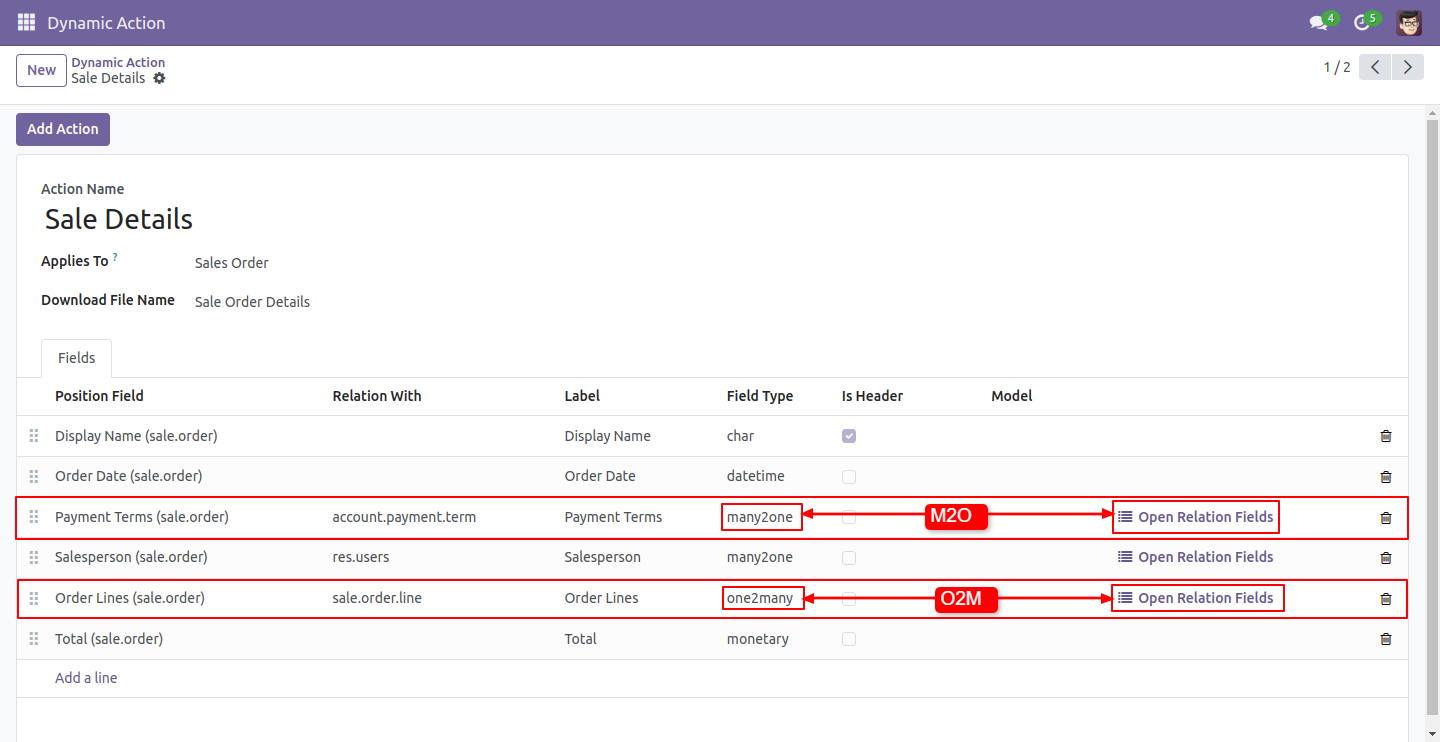This screenshot has width=1440, height=742.
Task: Grab the drag handle of Order Date row
Action: click(x=33, y=476)
